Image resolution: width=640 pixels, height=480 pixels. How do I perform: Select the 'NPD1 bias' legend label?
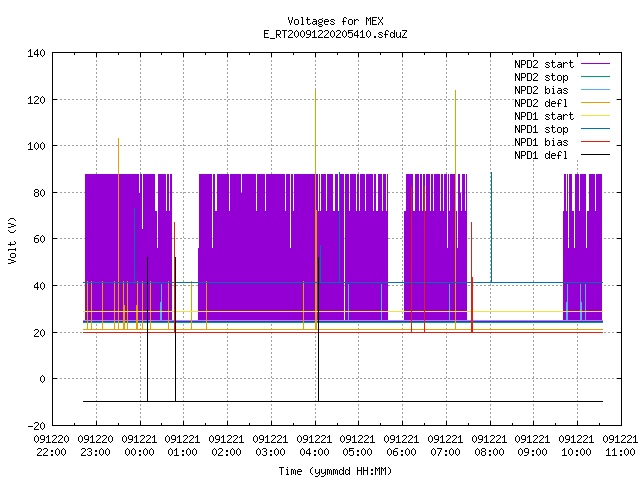coord(541,142)
